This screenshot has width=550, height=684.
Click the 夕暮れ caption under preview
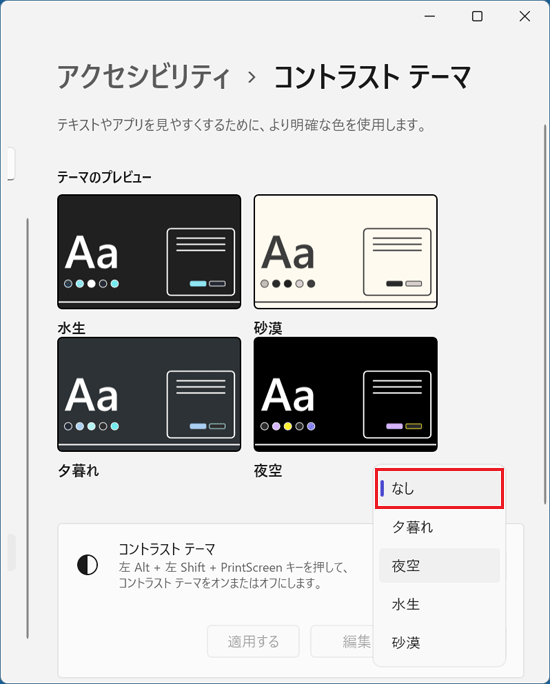[79, 471]
